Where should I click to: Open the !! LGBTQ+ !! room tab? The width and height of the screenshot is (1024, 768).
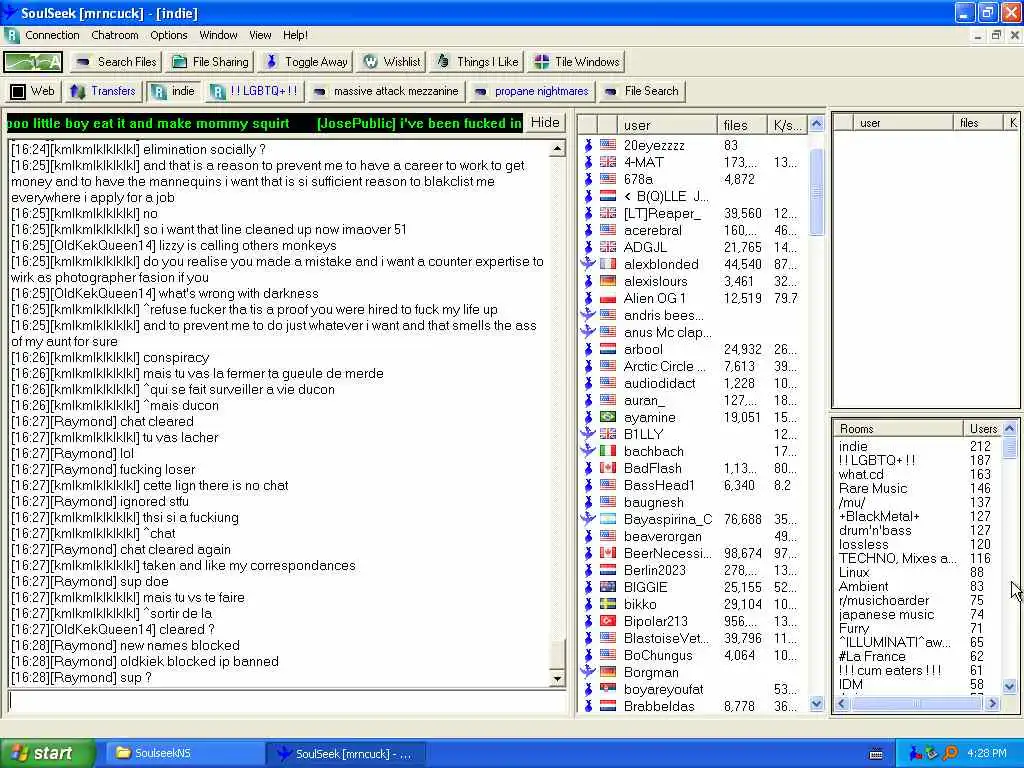click(x=254, y=91)
